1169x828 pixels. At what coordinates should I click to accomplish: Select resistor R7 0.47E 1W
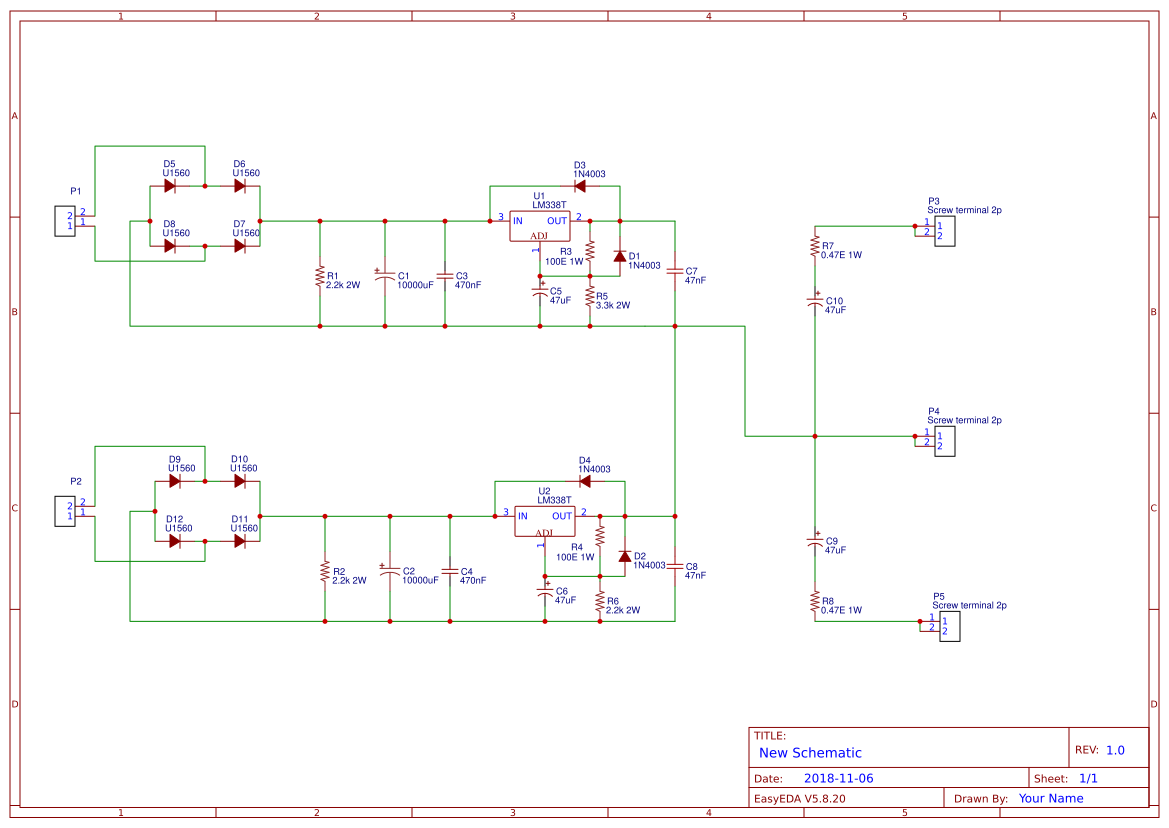click(x=815, y=248)
